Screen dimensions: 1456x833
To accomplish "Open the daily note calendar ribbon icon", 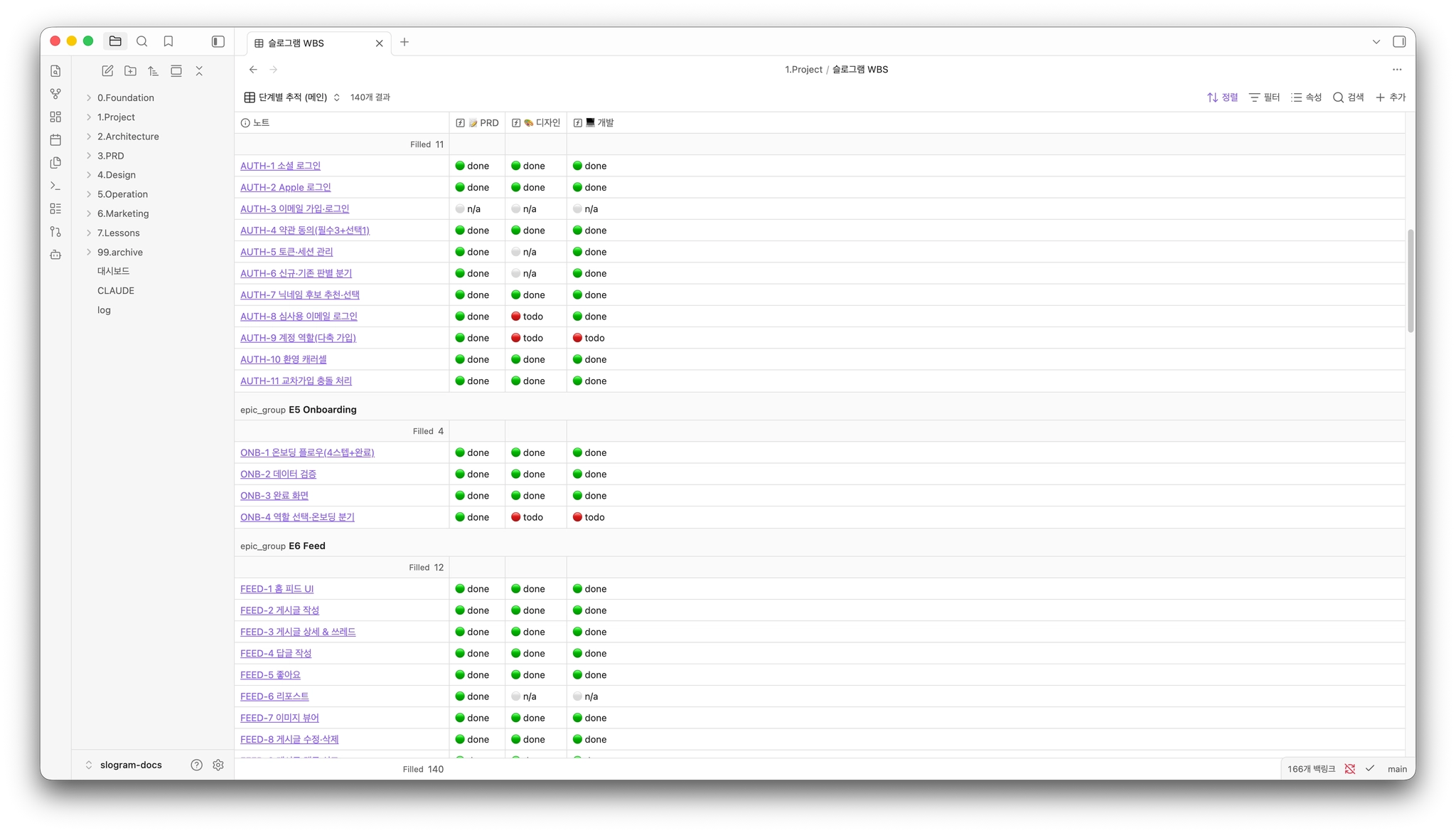I will 55,139.
